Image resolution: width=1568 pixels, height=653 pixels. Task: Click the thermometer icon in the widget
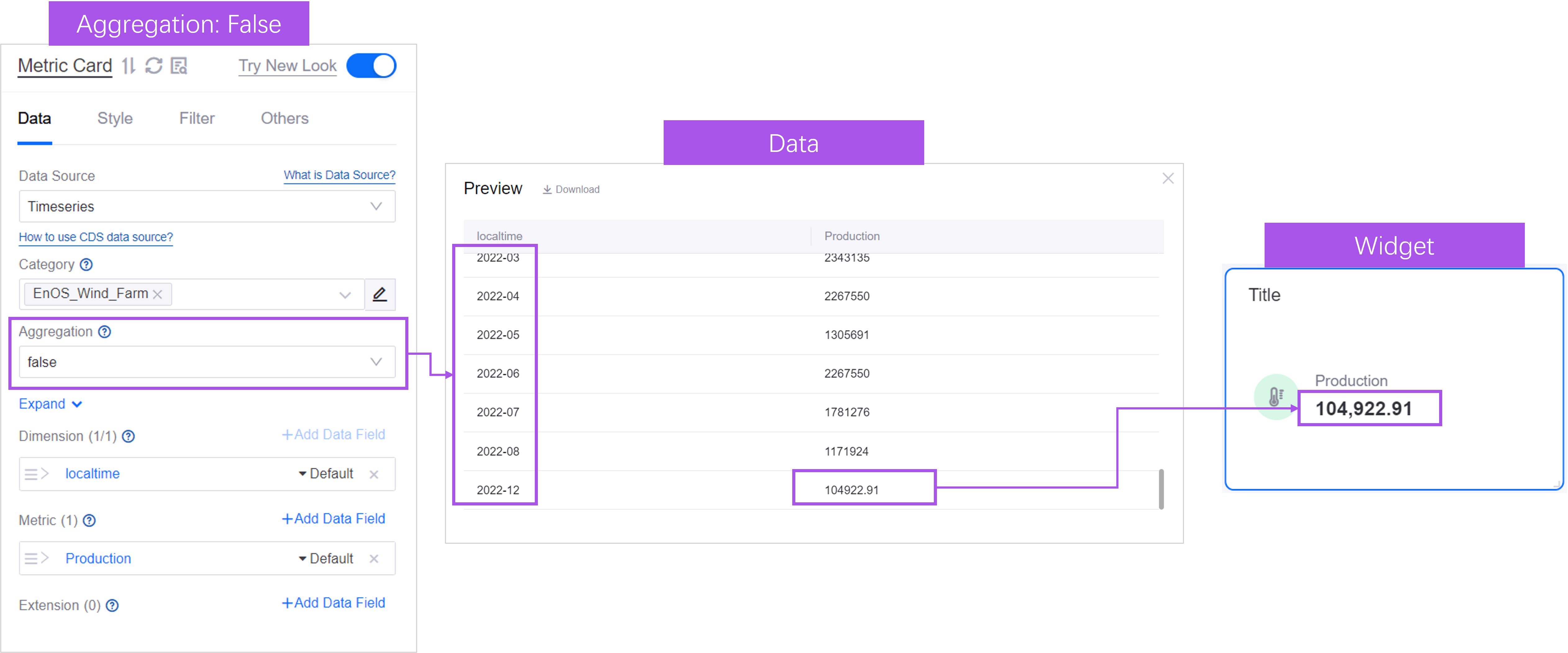(1275, 396)
